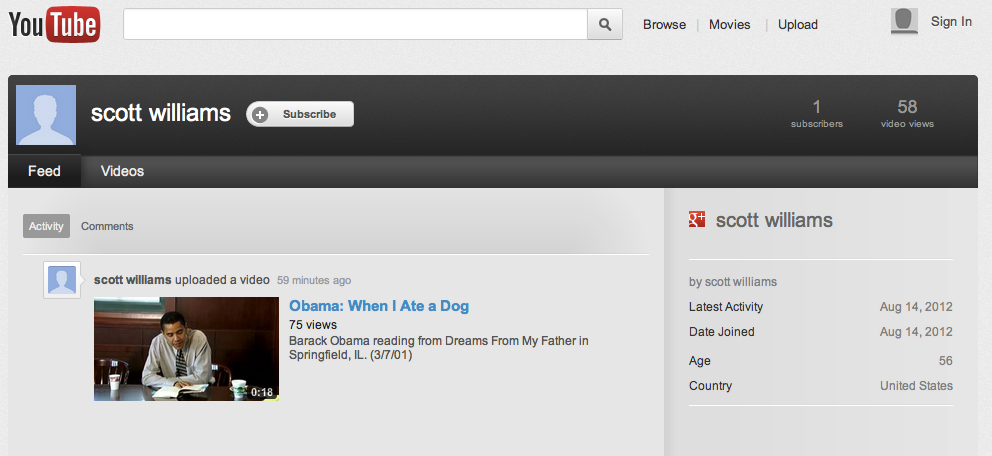Viewport: 992px width, 456px height.
Task: Click into the YouTube search field
Action: point(355,24)
